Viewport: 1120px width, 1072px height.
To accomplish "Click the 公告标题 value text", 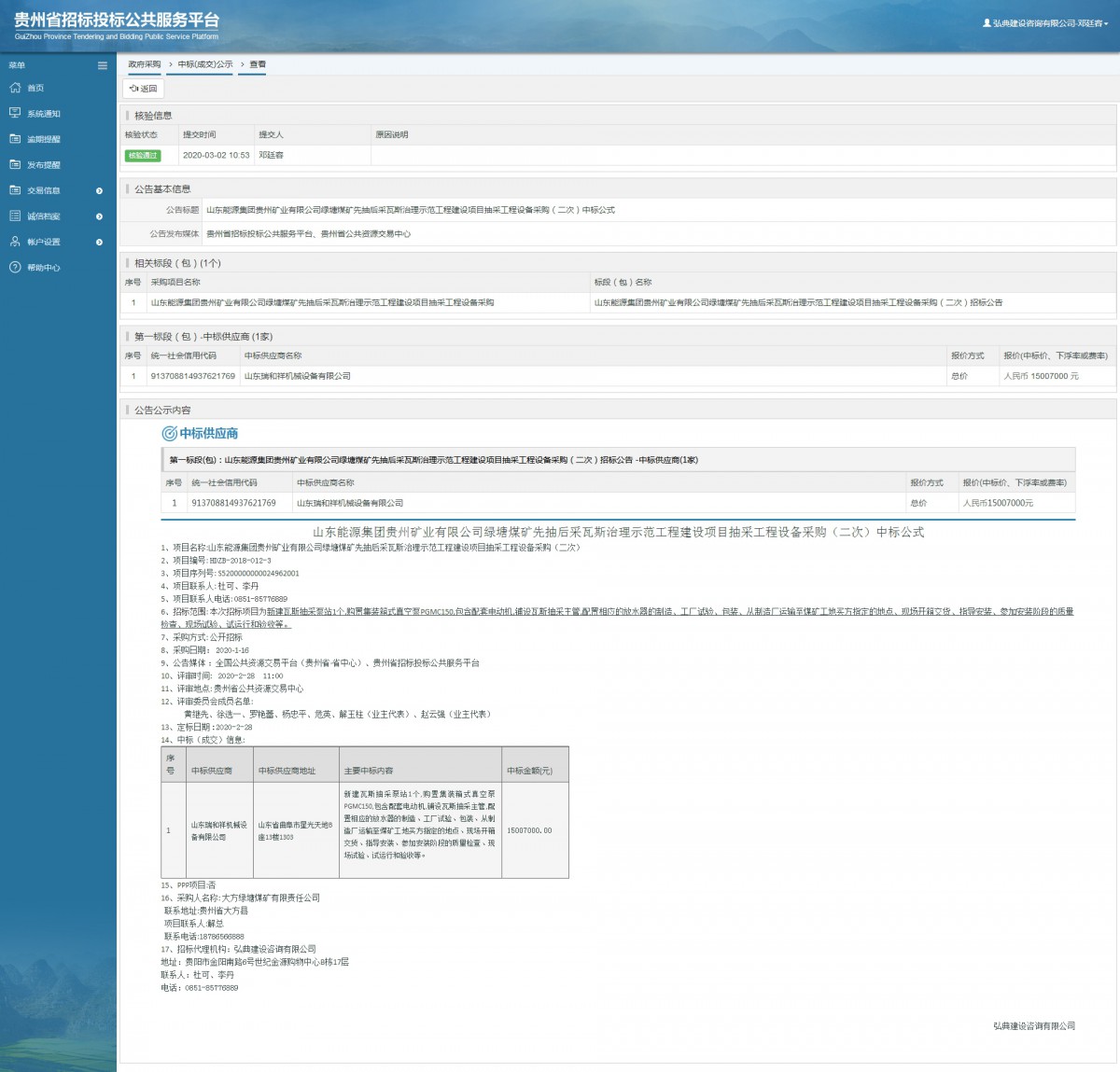I will click(x=411, y=210).
